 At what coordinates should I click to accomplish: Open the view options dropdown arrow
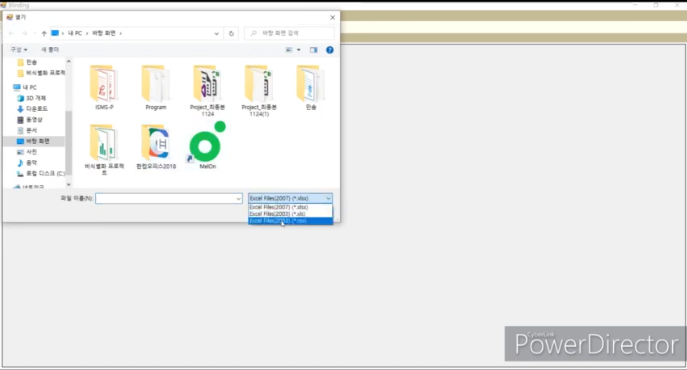[299, 50]
